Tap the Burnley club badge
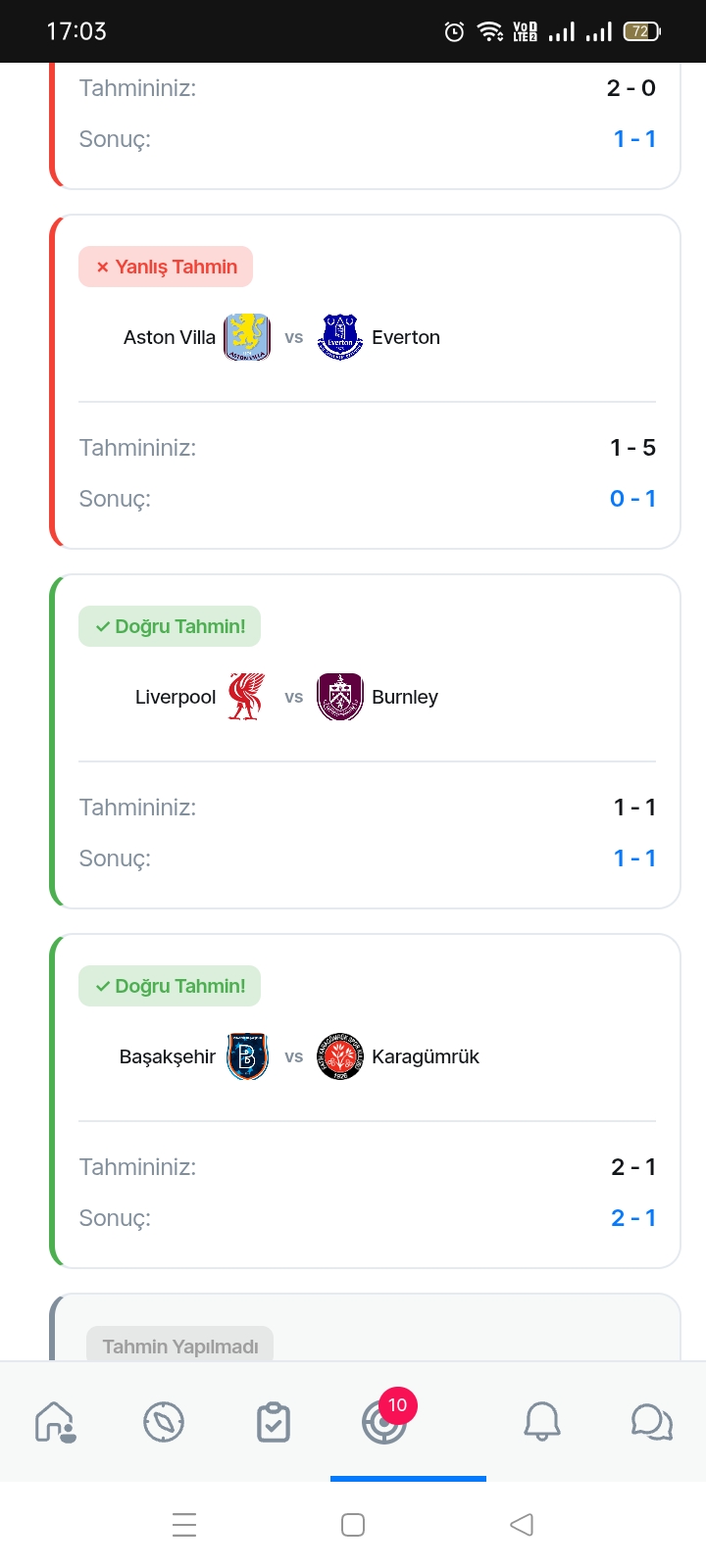 click(x=340, y=697)
